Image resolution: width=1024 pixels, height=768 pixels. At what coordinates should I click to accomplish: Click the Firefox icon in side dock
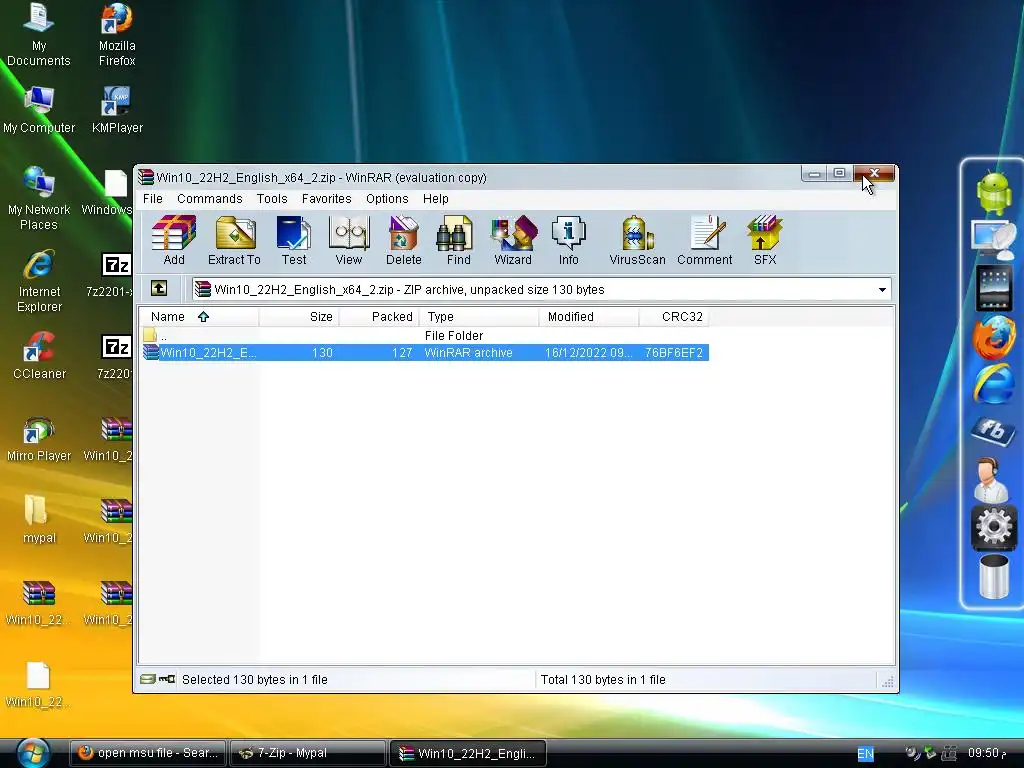click(993, 337)
